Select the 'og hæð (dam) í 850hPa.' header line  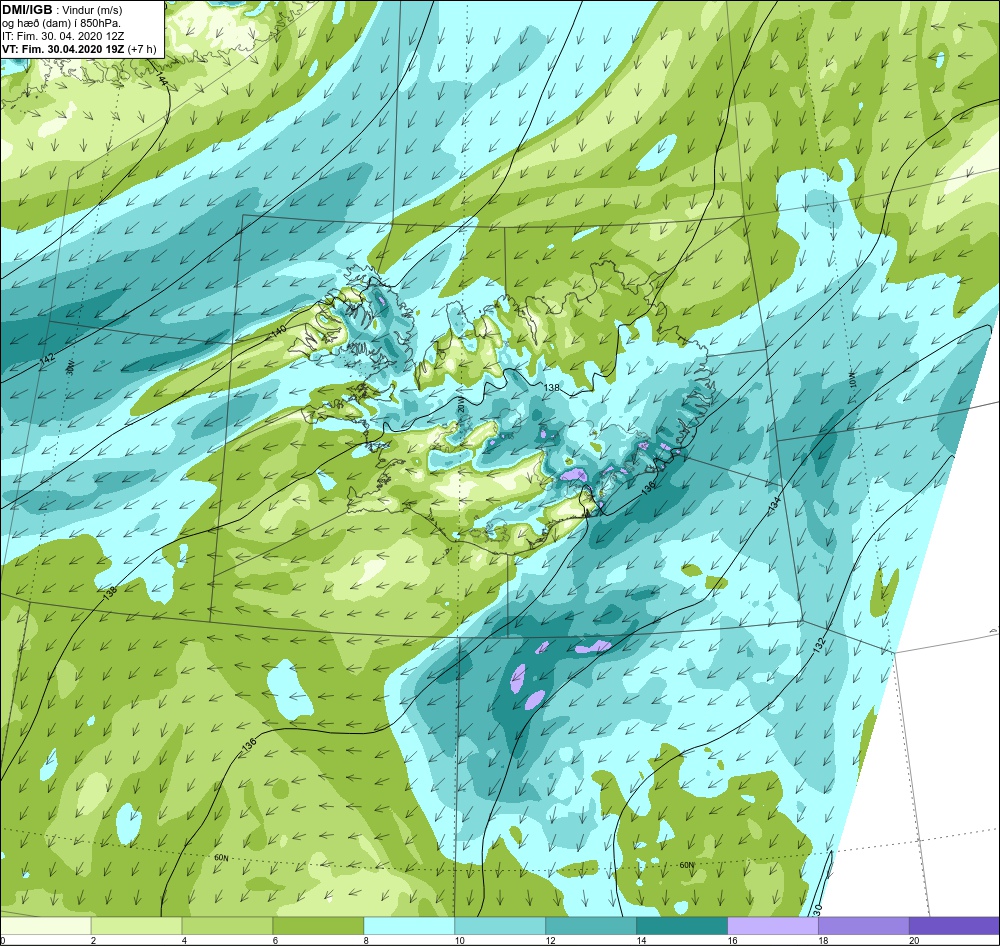(62, 24)
